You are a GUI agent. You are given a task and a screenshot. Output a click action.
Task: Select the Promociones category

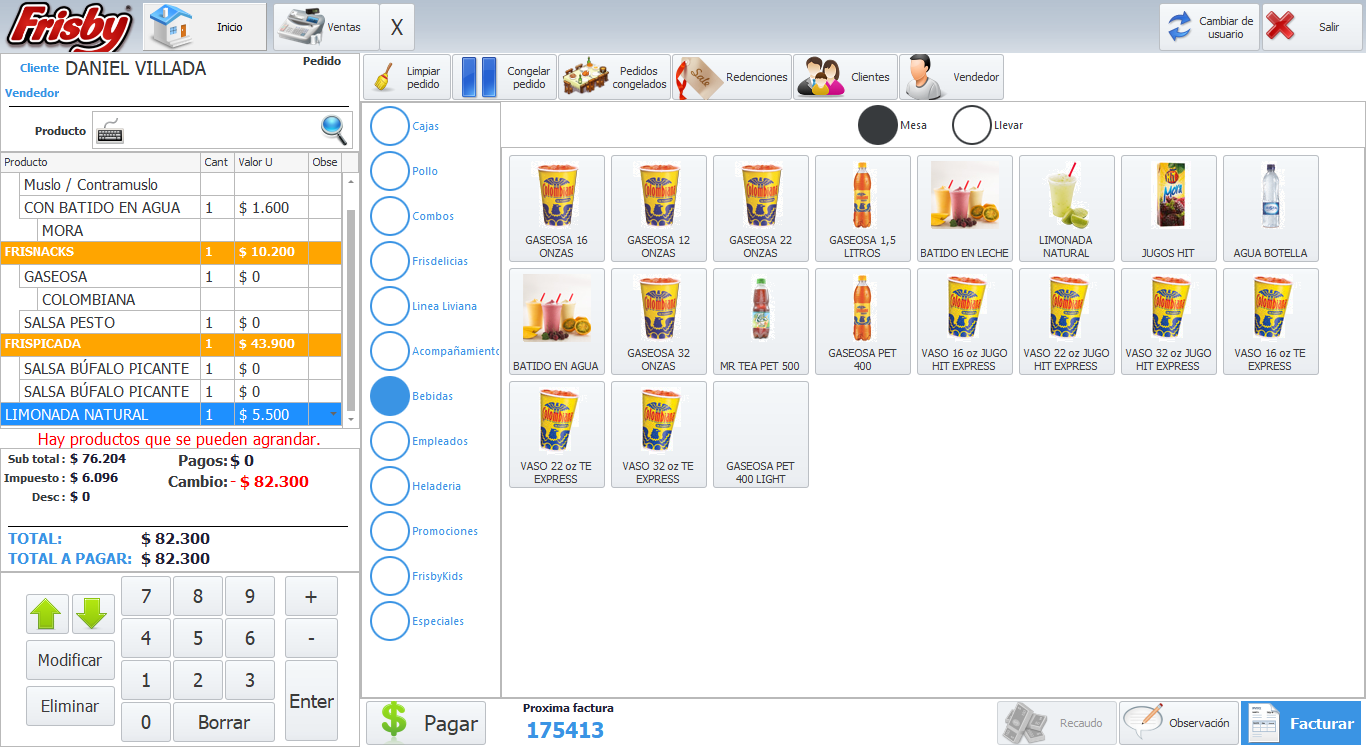click(390, 531)
